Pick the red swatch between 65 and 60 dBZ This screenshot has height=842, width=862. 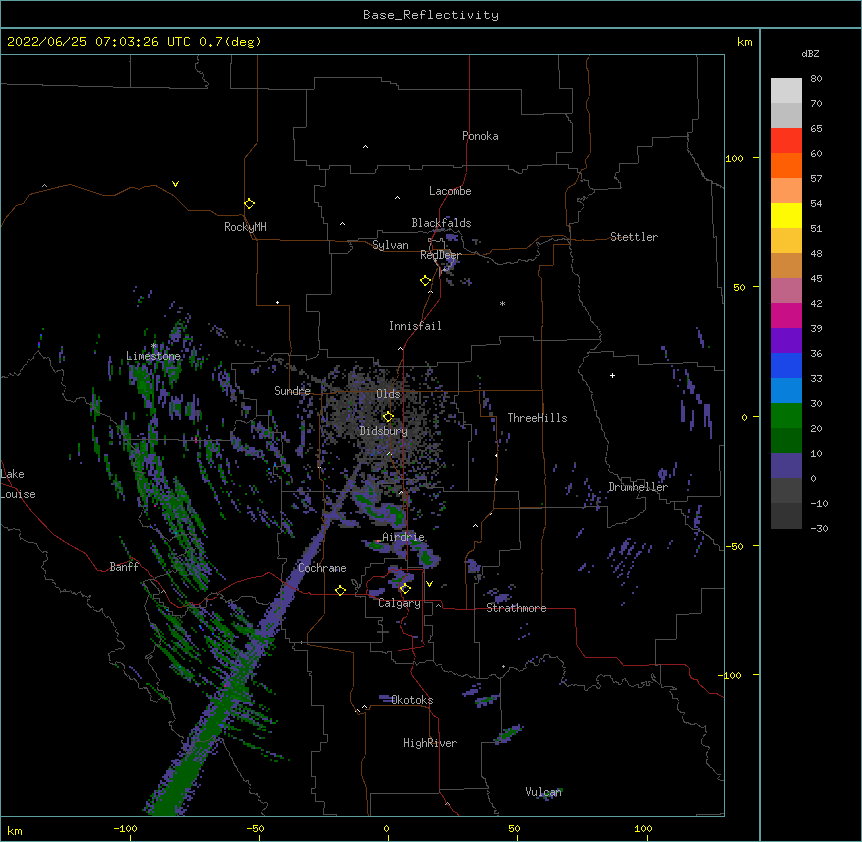tap(786, 141)
